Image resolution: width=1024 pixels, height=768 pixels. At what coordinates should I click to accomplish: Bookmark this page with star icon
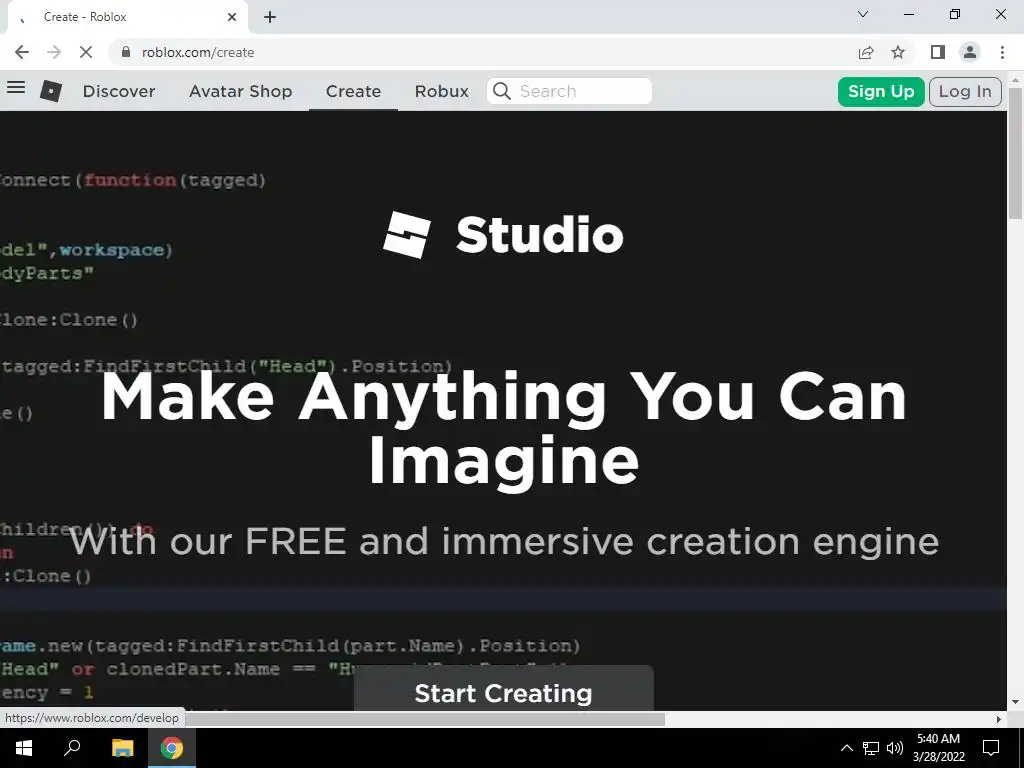(x=899, y=52)
